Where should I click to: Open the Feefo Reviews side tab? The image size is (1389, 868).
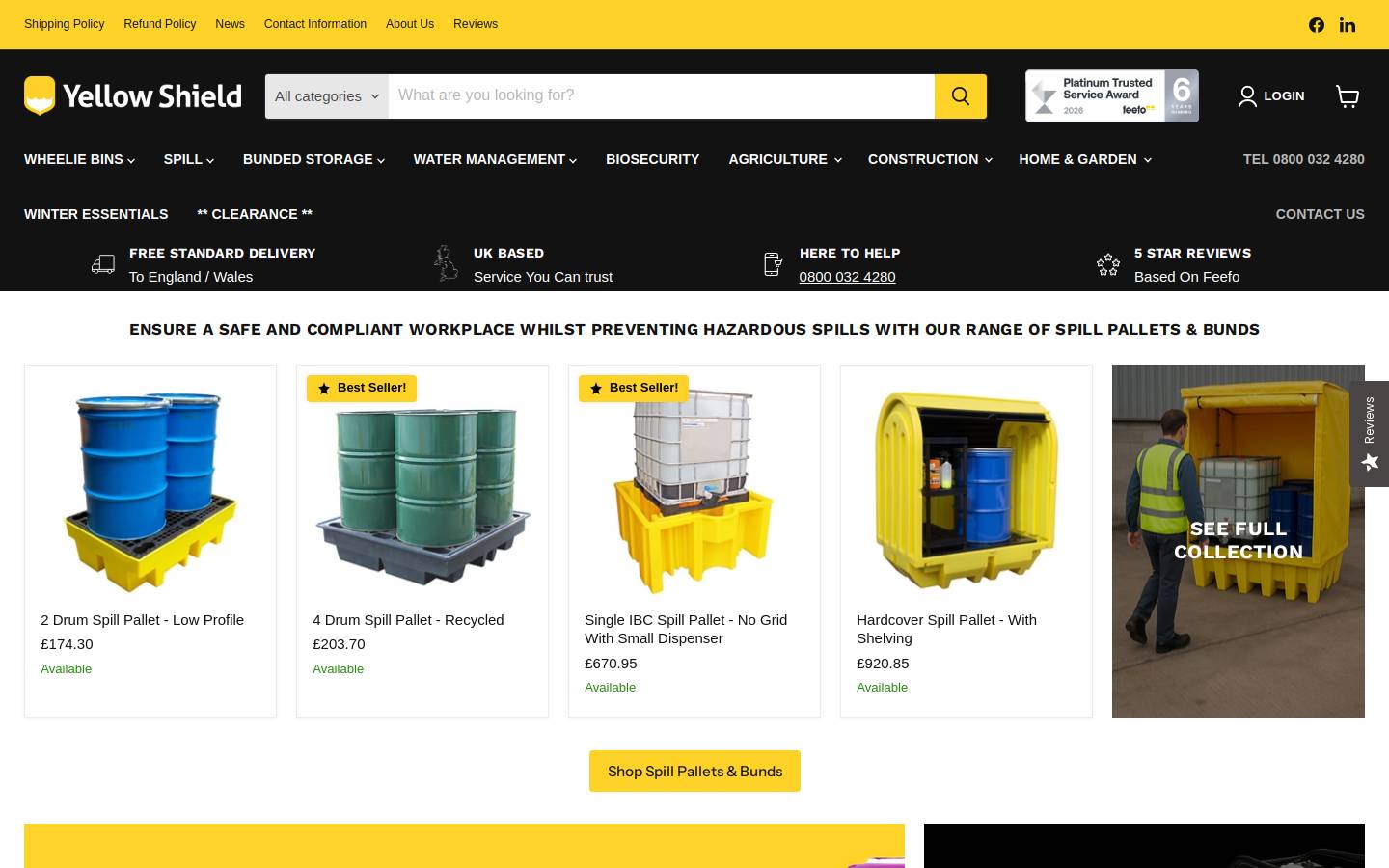click(x=1370, y=434)
